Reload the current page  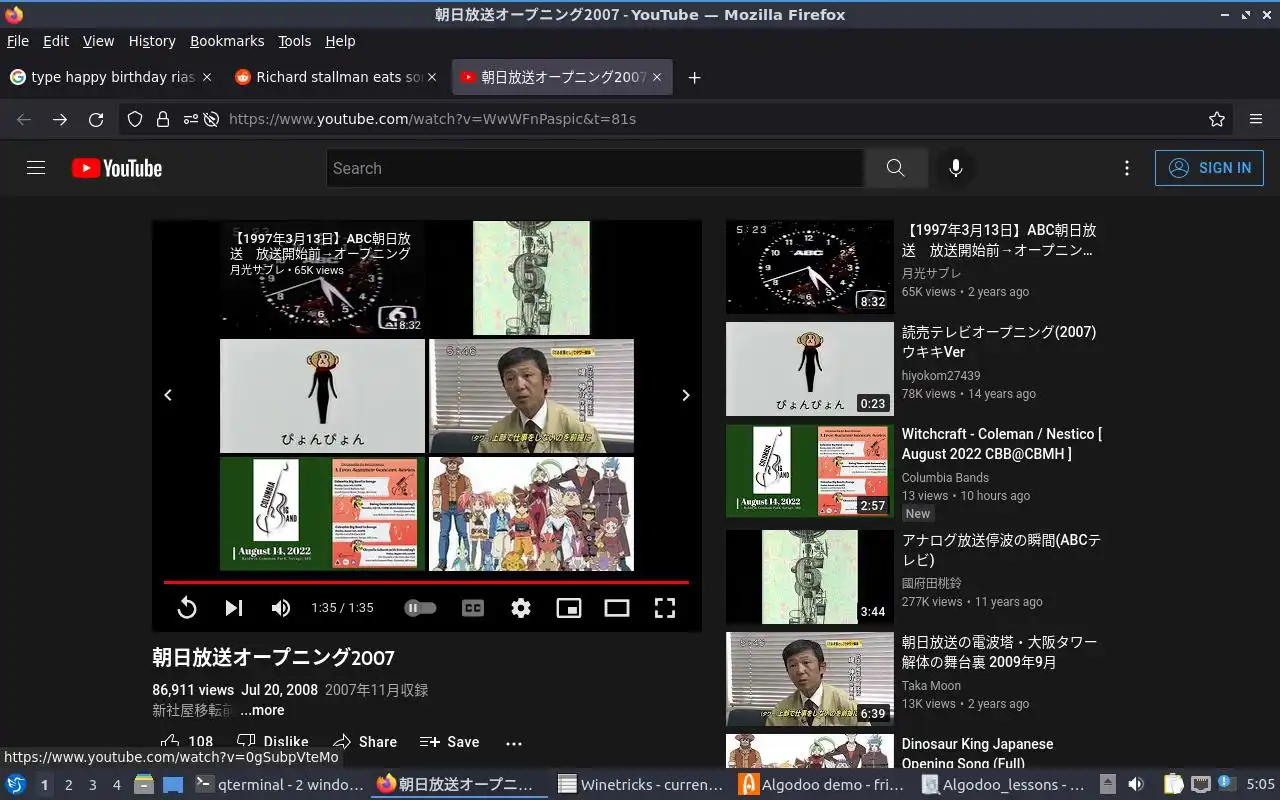tap(96, 119)
